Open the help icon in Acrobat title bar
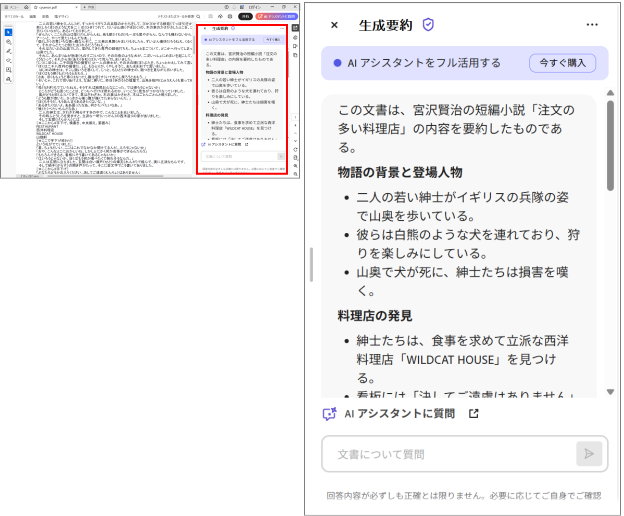624x516 pixels. pyautogui.click(x=226, y=7)
